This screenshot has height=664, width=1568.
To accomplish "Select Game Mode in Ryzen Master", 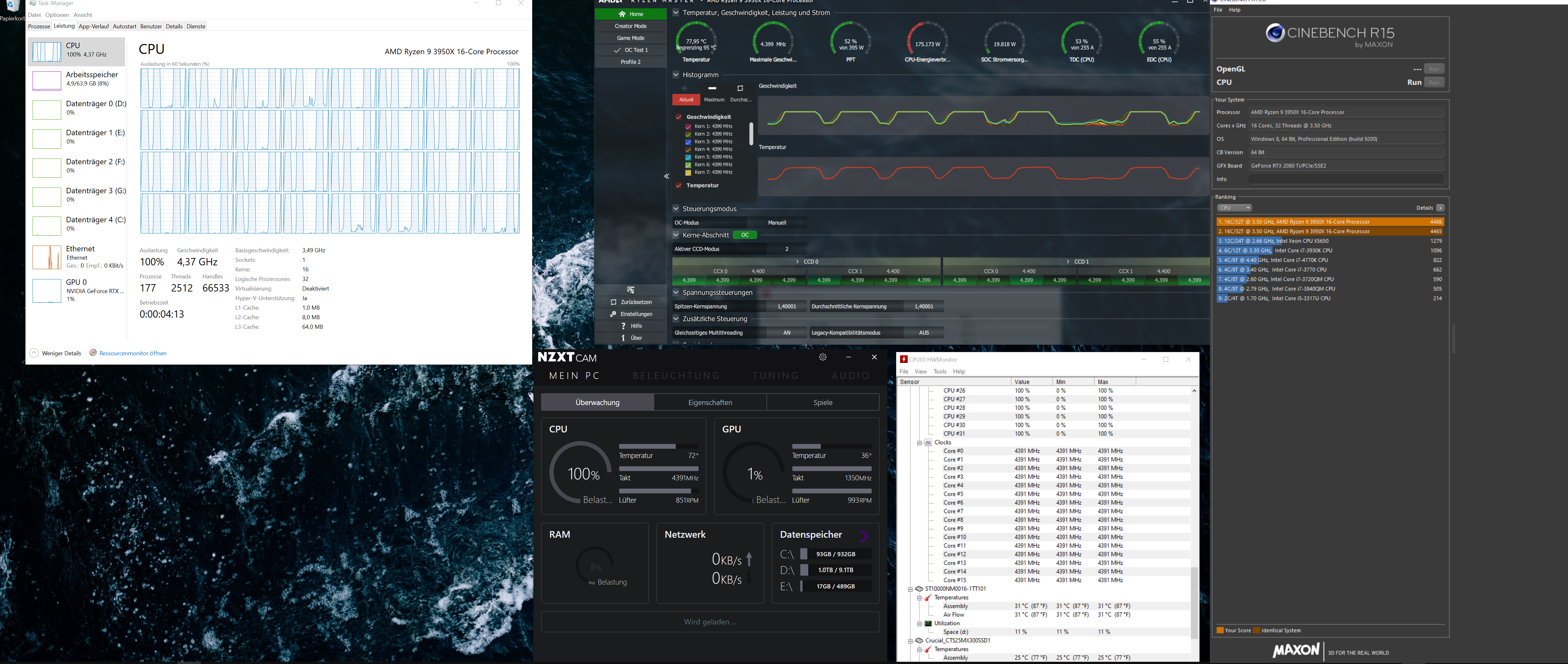I will pyautogui.click(x=631, y=38).
